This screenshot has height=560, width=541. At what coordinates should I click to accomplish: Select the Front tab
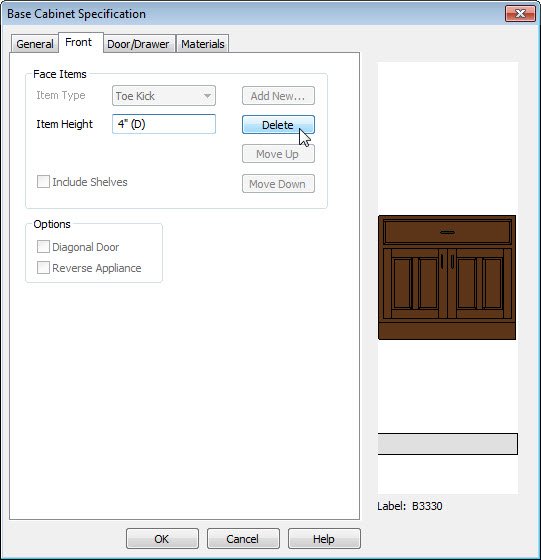click(79, 42)
